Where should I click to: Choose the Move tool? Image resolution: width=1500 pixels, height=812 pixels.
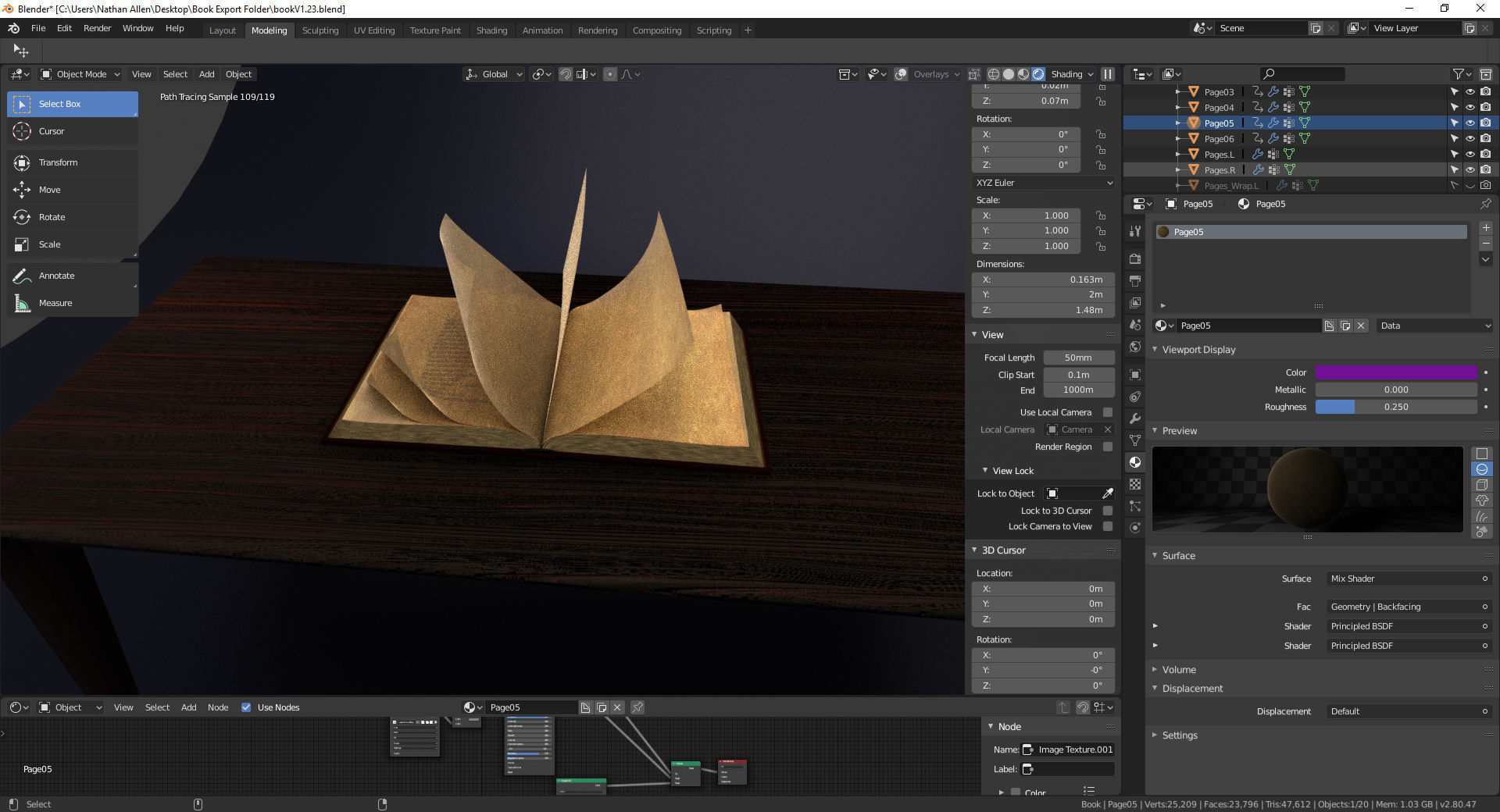[x=73, y=190]
